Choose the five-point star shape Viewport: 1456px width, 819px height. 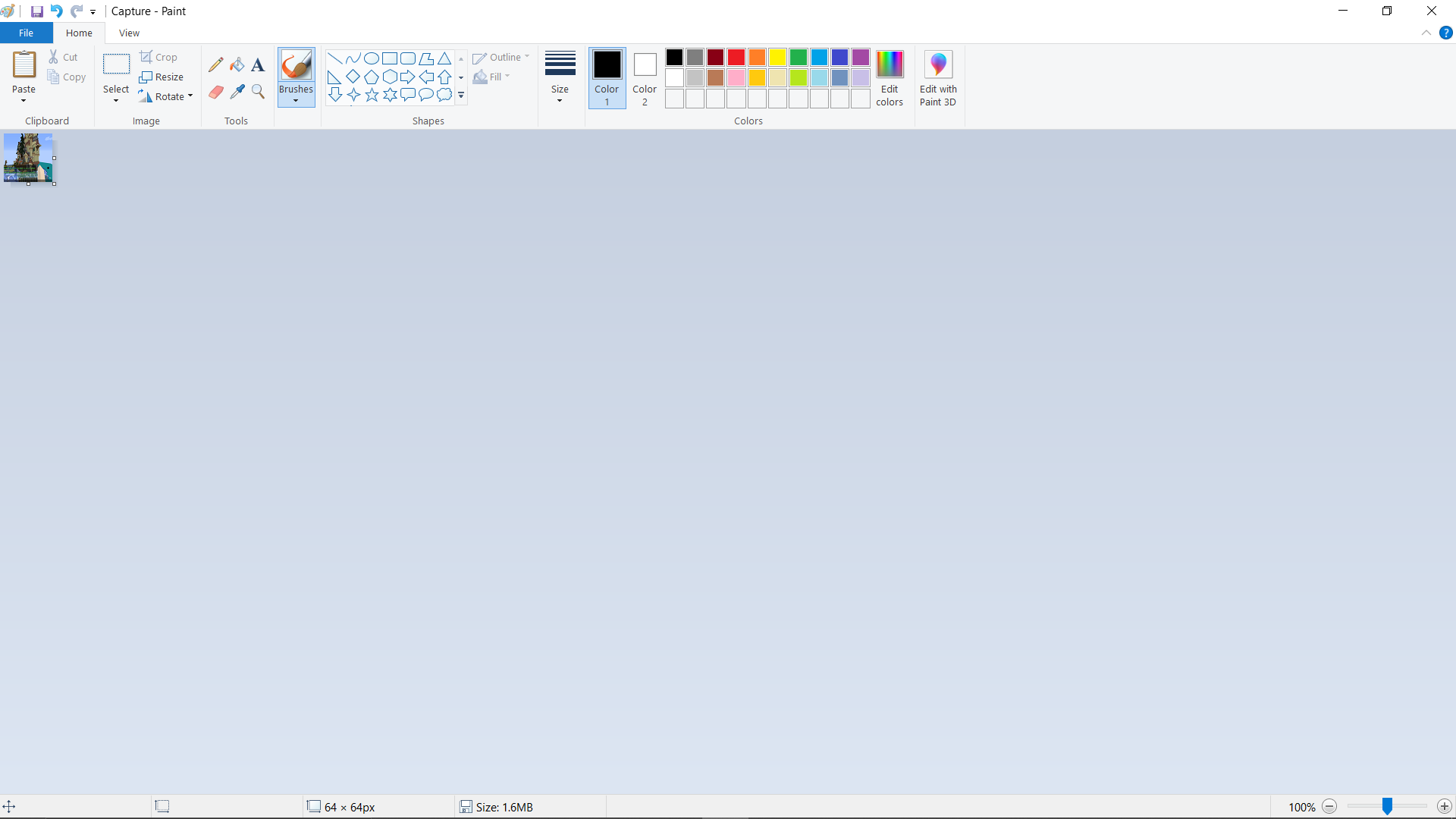[x=372, y=95]
